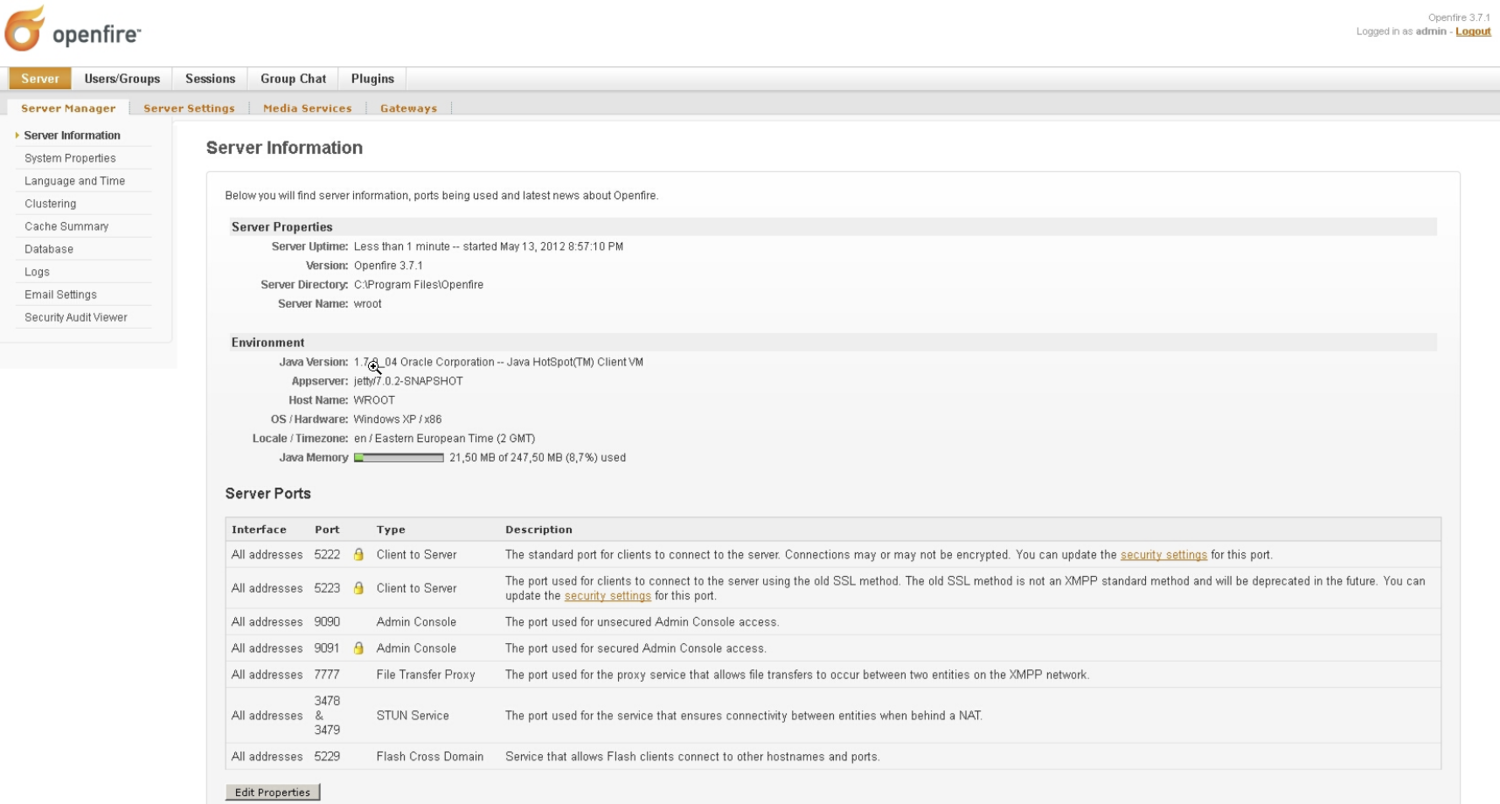
Task: Click the Java Memory usage bar
Action: (399, 458)
